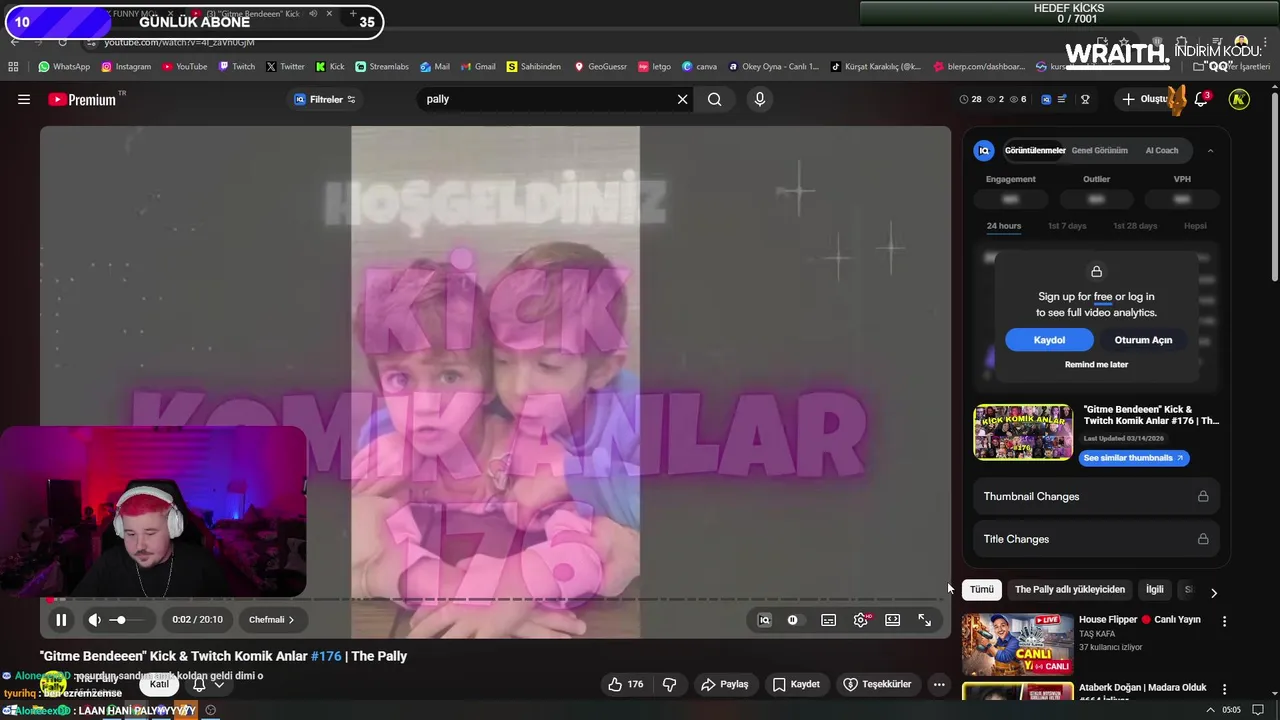The image size is (1280, 720).
Task: Open YouTube notifications bell
Action: [1201, 99]
